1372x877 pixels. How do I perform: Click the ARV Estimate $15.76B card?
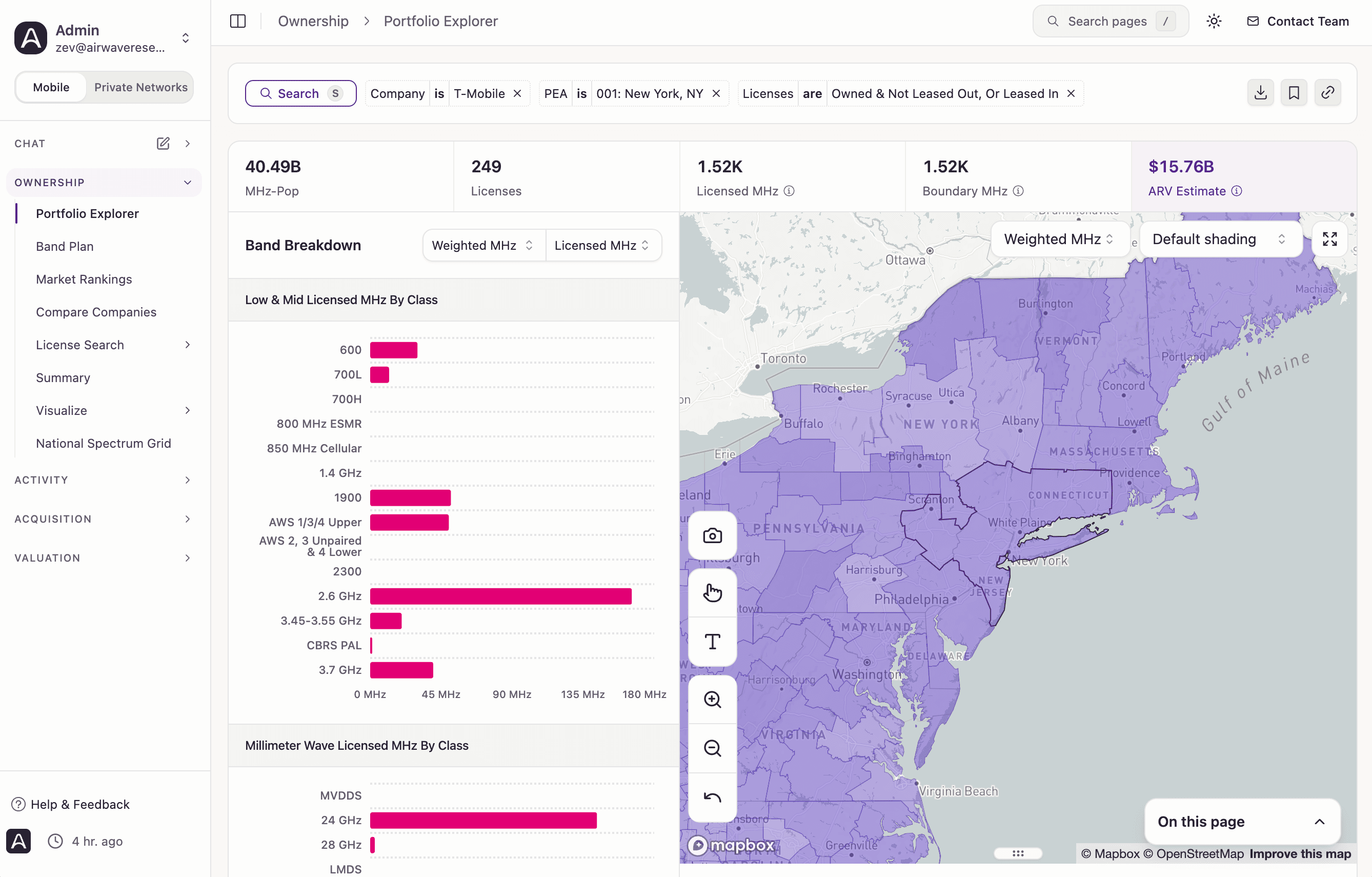point(1244,176)
